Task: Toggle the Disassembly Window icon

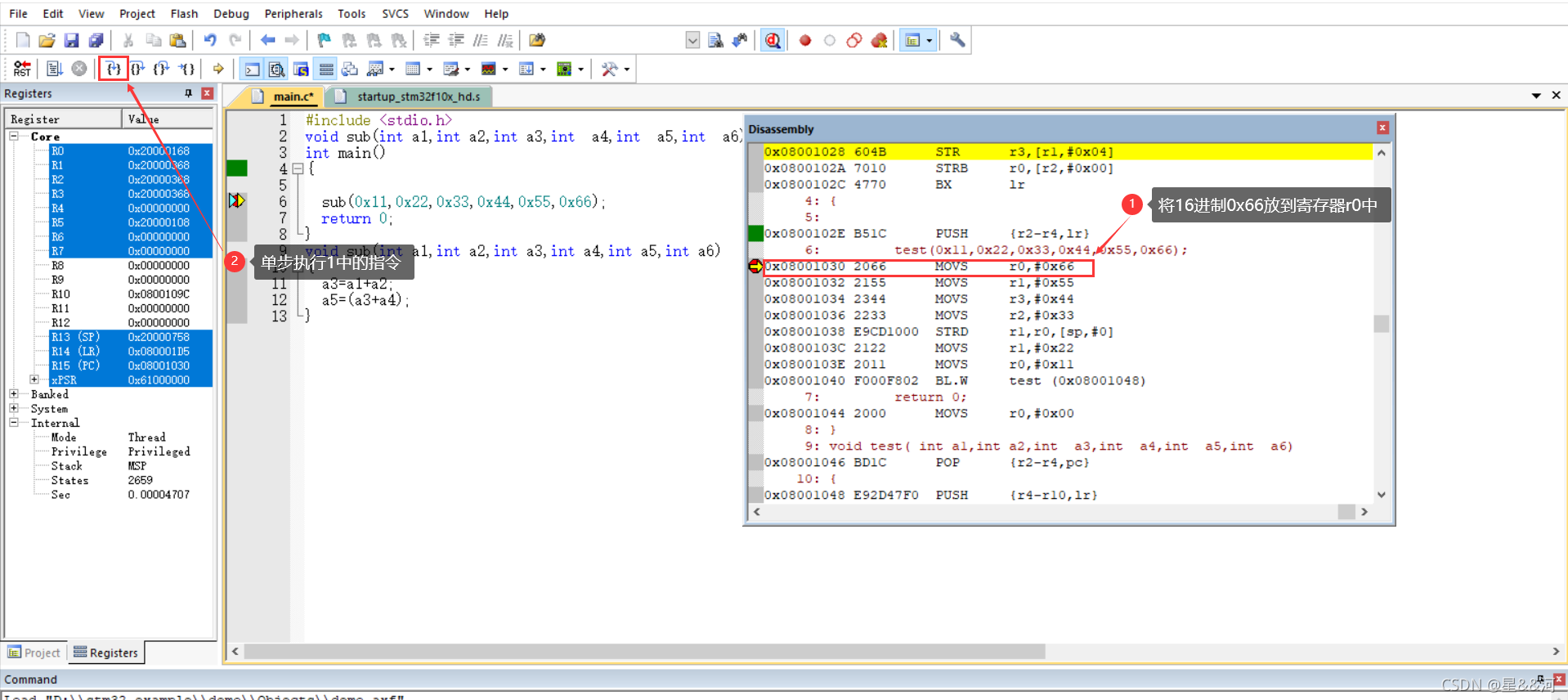Action: tap(277, 70)
